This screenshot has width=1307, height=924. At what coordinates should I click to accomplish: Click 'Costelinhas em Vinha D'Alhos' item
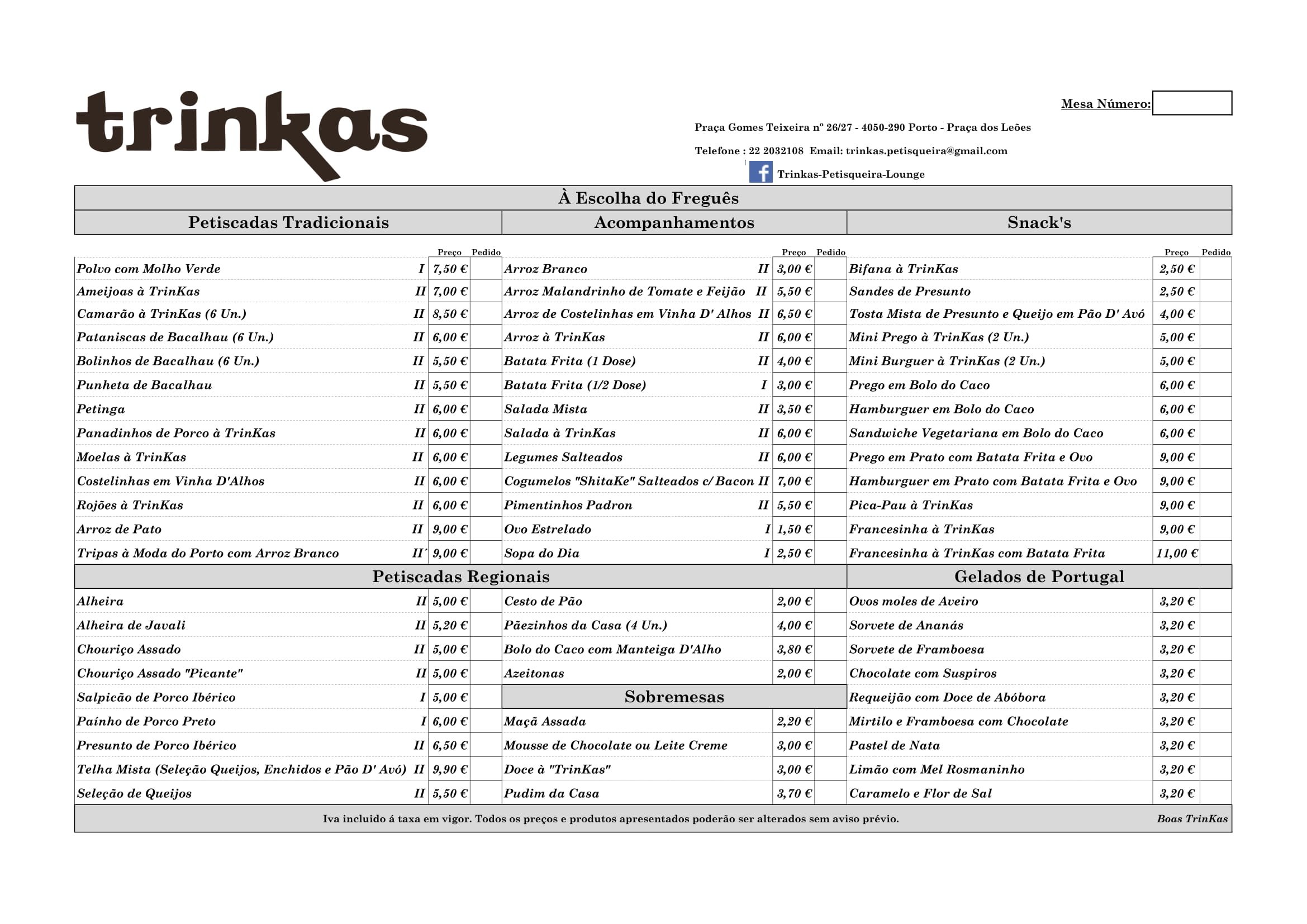171,482
